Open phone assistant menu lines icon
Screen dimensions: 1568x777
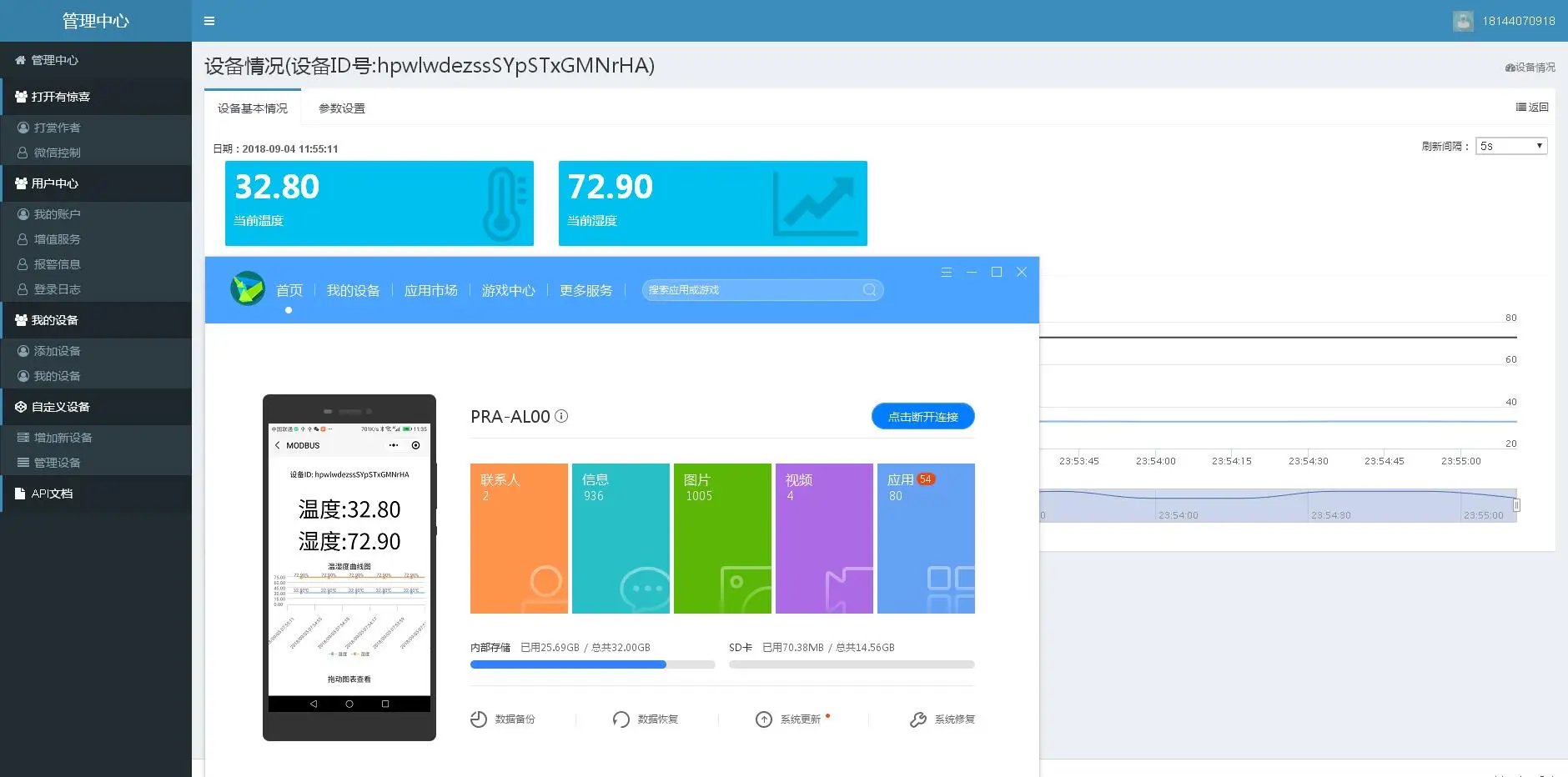[947, 273]
